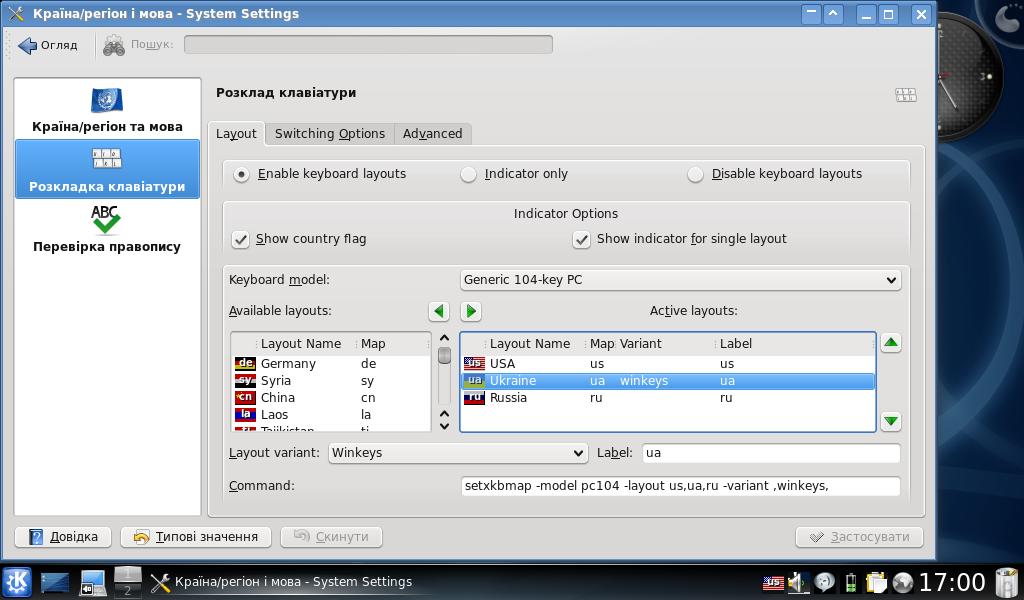Toggle Show country flag checkbox
The width and height of the screenshot is (1024, 600).
[240, 240]
